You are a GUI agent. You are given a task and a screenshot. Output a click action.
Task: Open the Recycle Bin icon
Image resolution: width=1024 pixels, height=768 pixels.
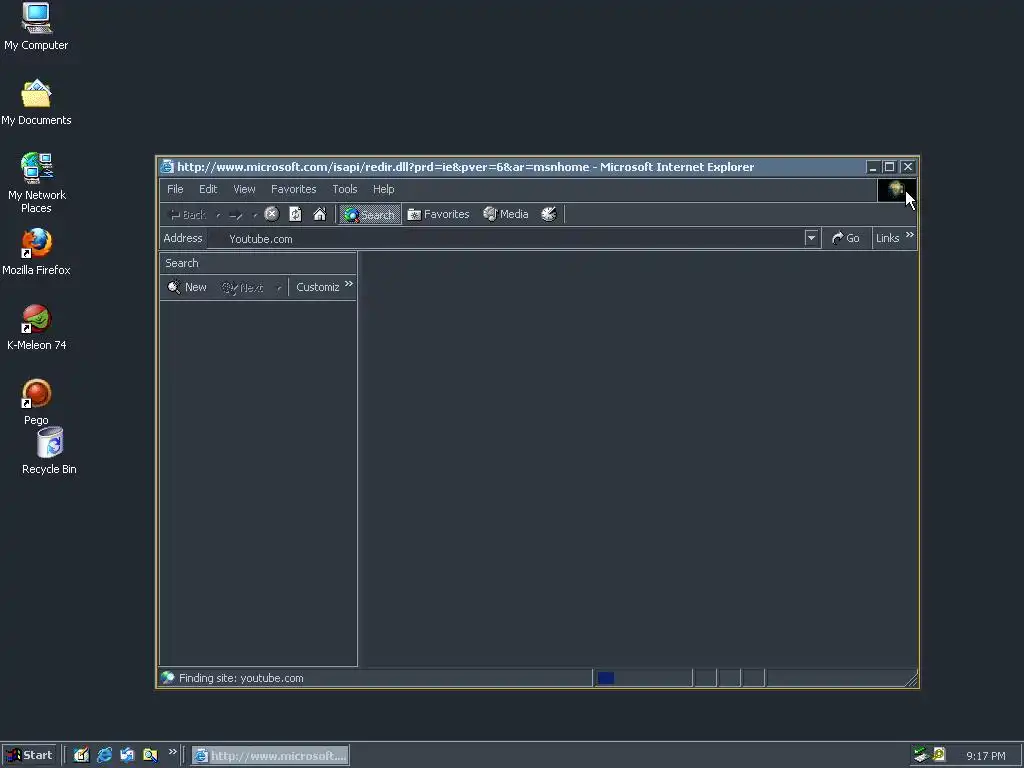click(x=49, y=451)
